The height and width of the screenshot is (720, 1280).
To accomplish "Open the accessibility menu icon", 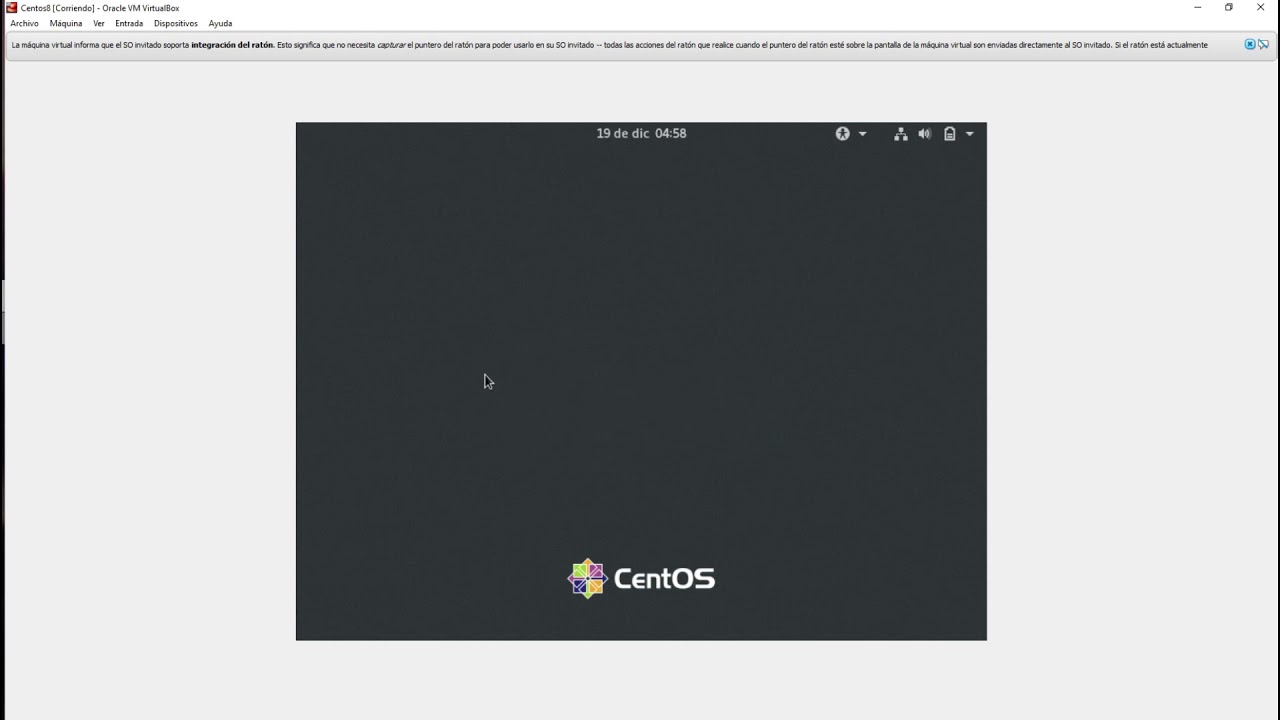I will coord(843,134).
